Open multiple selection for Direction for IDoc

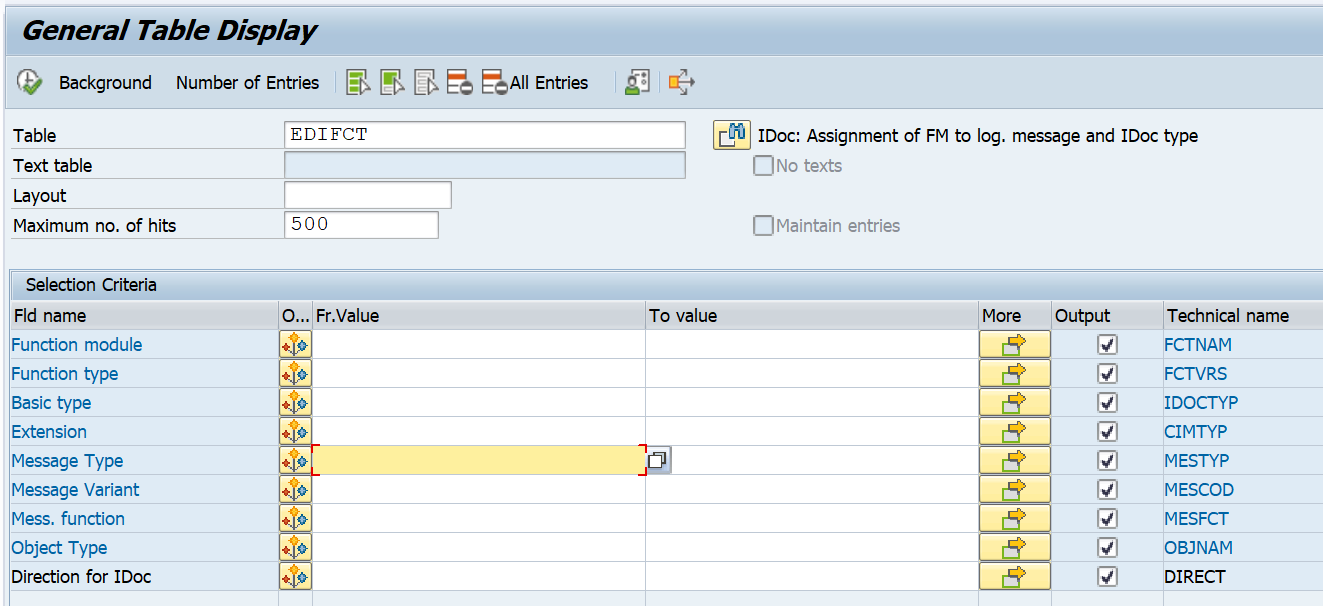(x=1012, y=576)
